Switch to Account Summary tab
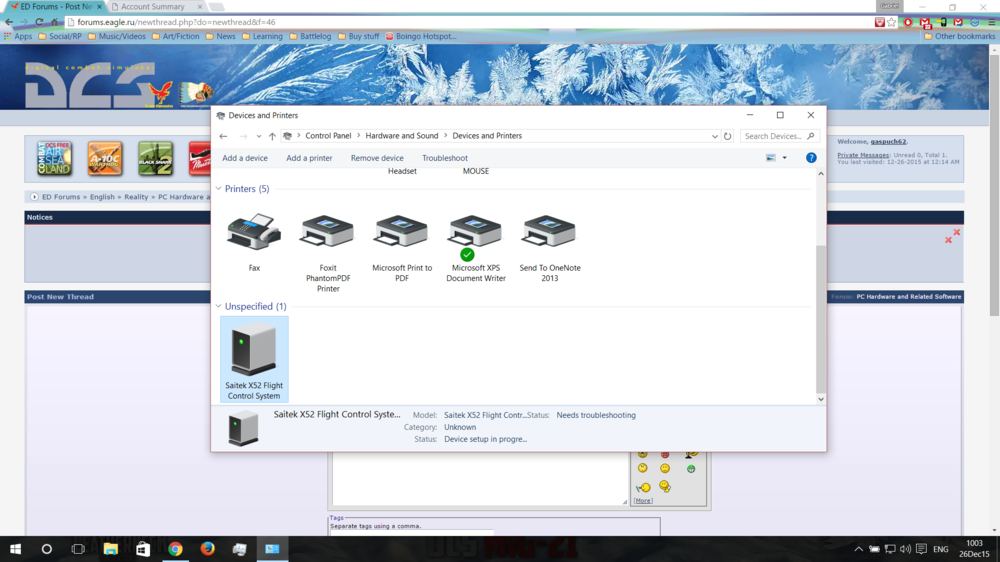The image size is (1000, 562). (157, 6)
